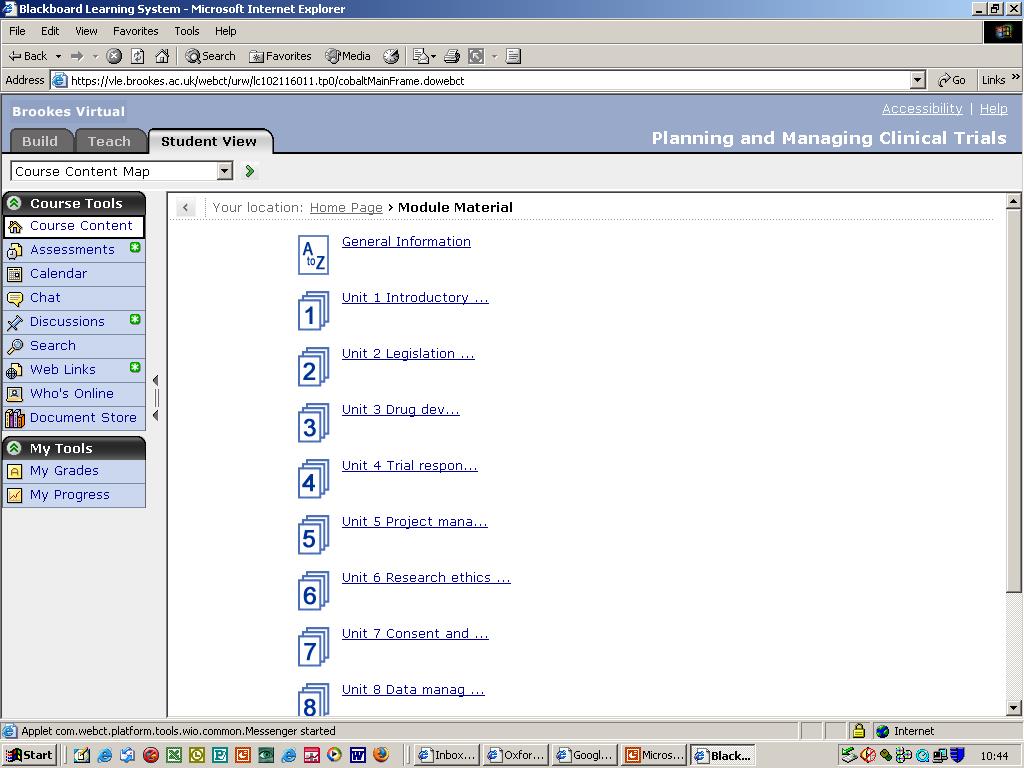The height and width of the screenshot is (768, 1024).
Task: Select Course Content in sidebar
Action: click(74, 226)
